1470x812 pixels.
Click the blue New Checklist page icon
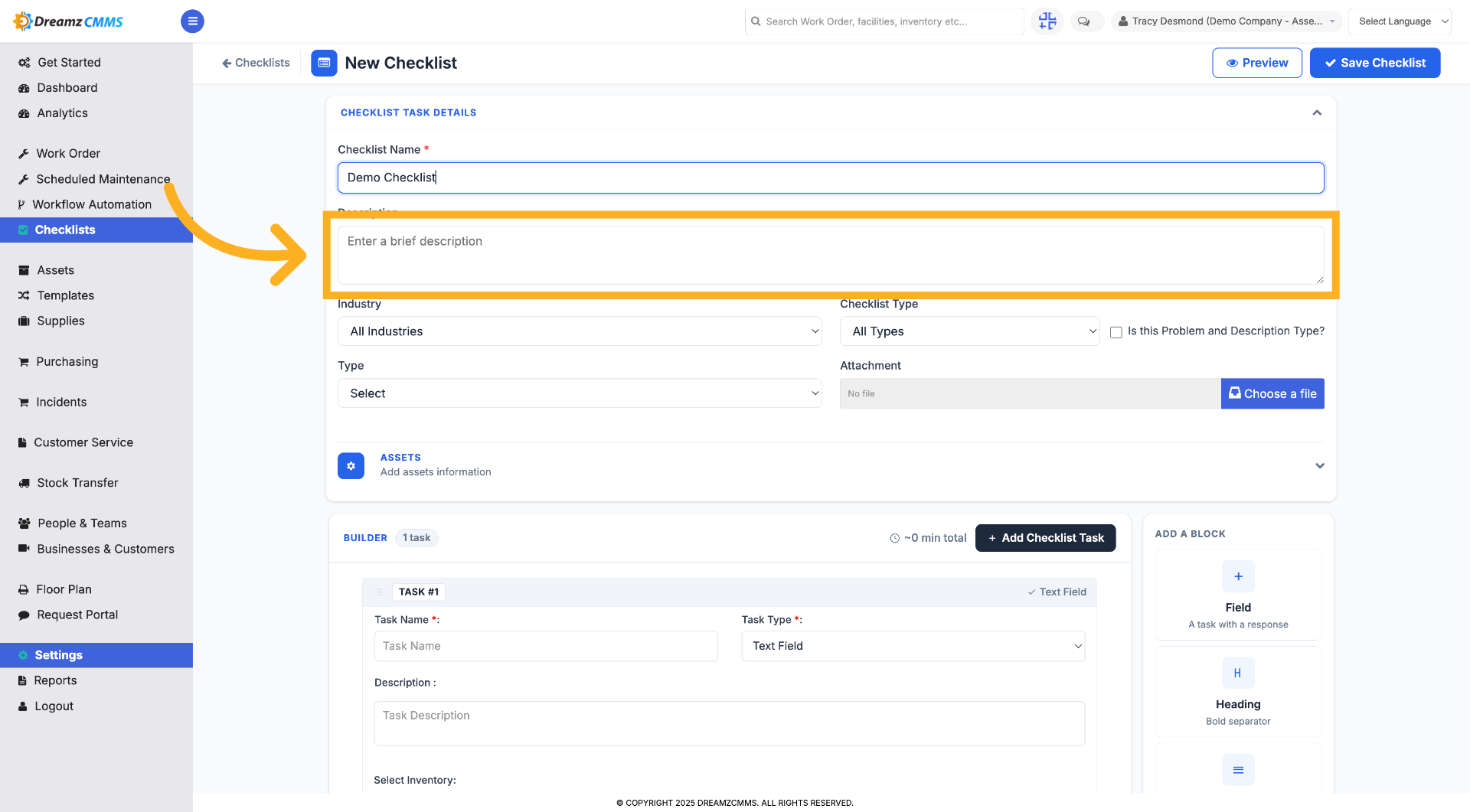324,63
